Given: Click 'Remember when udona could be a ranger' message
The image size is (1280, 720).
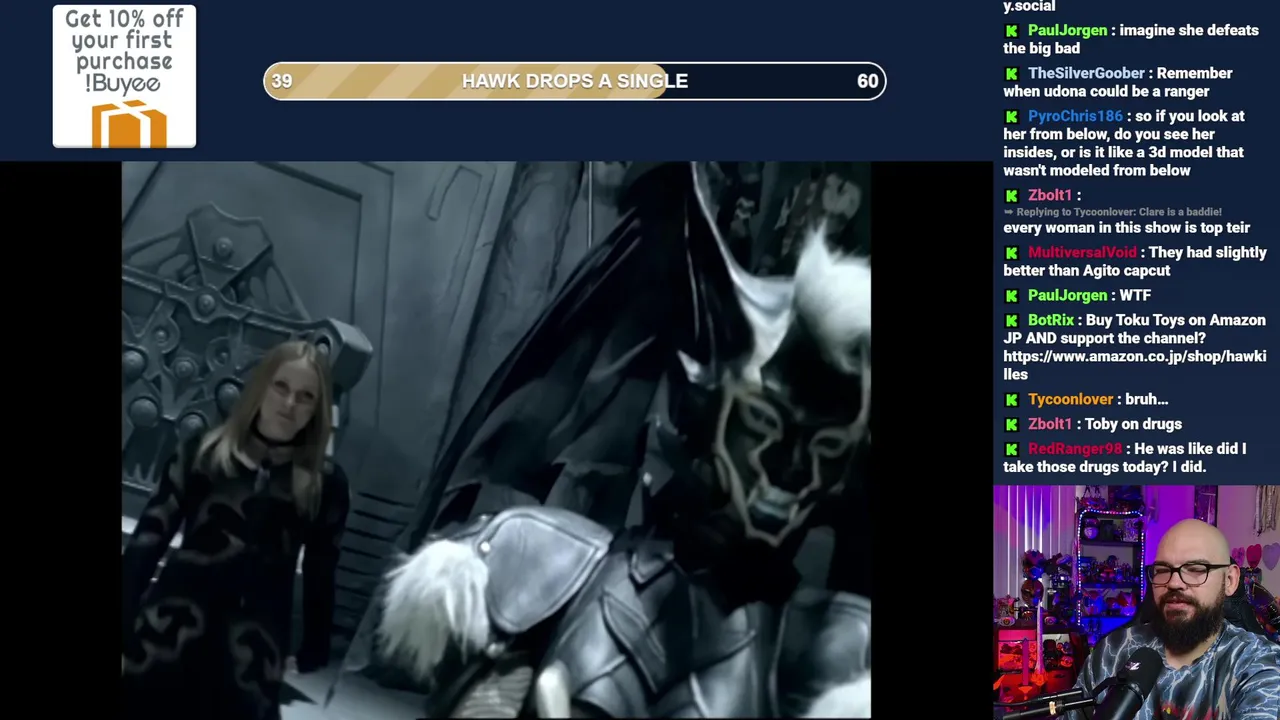Looking at the screenshot, I should coord(1118,82).
